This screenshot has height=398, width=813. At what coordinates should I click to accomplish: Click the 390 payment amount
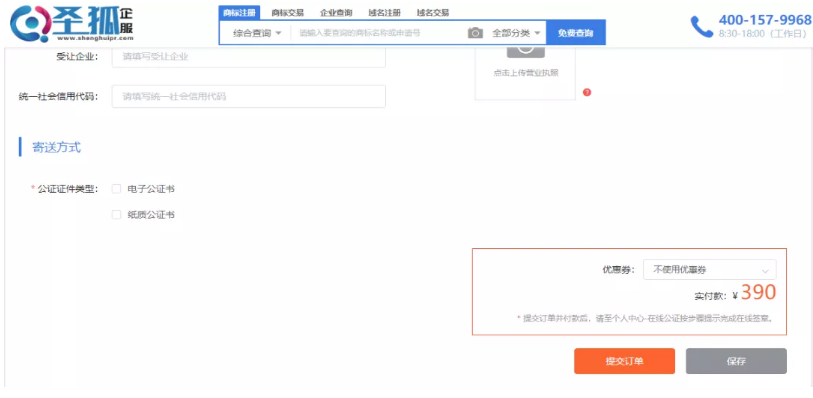point(758,293)
